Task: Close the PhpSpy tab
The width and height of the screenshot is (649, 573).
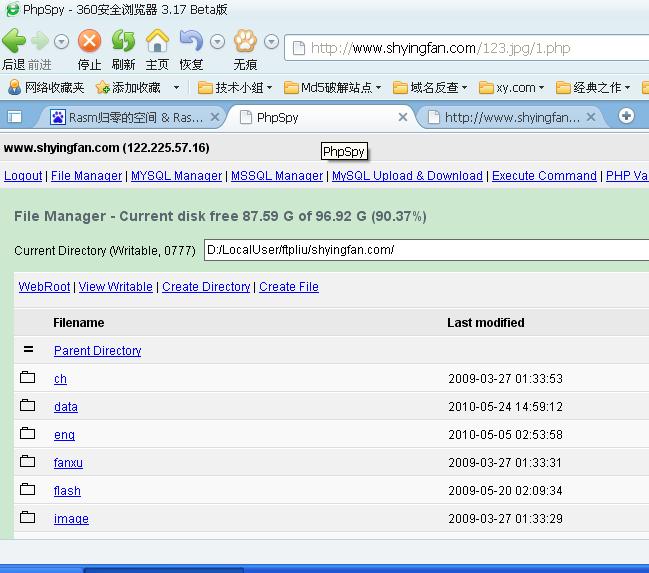Action: (x=403, y=117)
